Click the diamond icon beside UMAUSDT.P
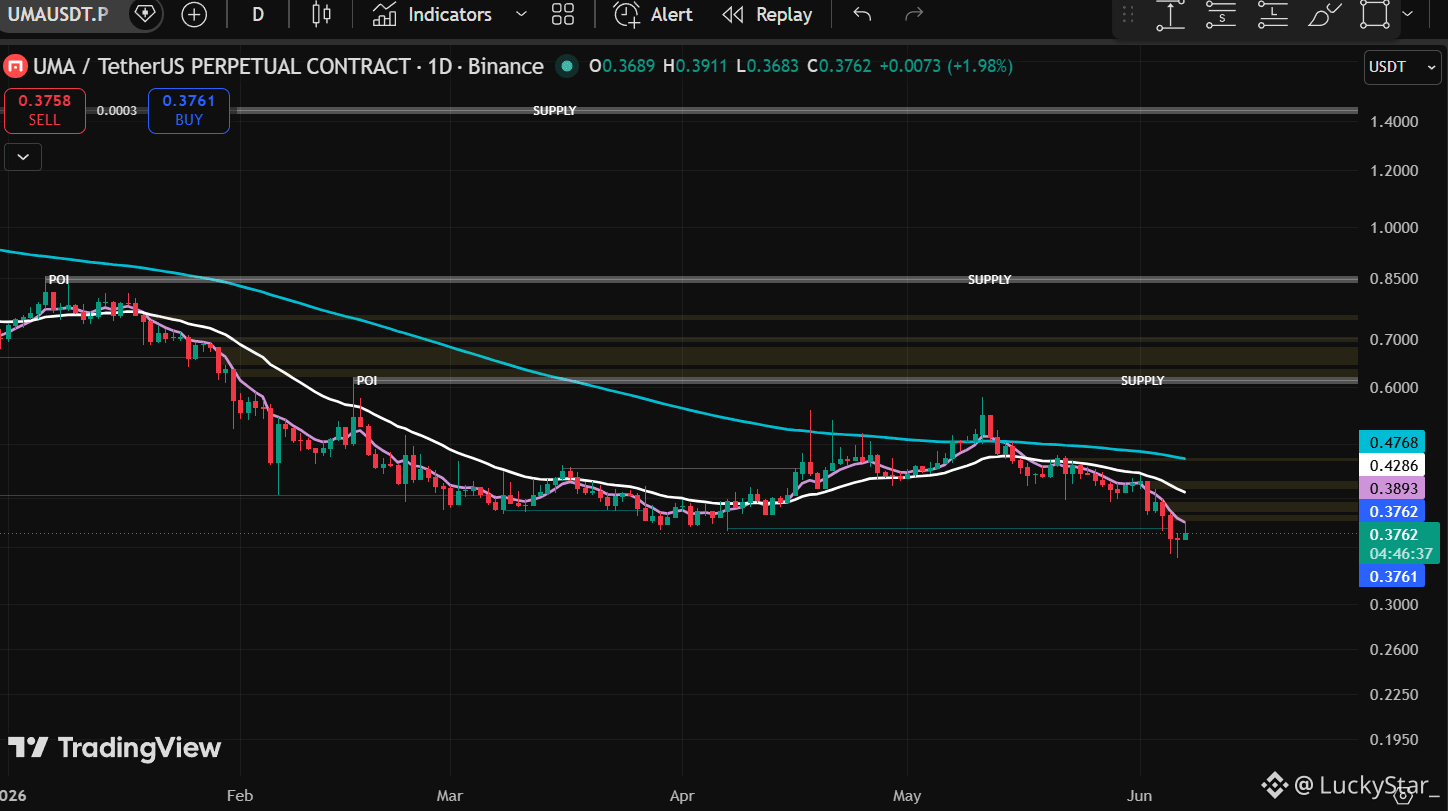Viewport: 1448px width, 811px height. [145, 14]
